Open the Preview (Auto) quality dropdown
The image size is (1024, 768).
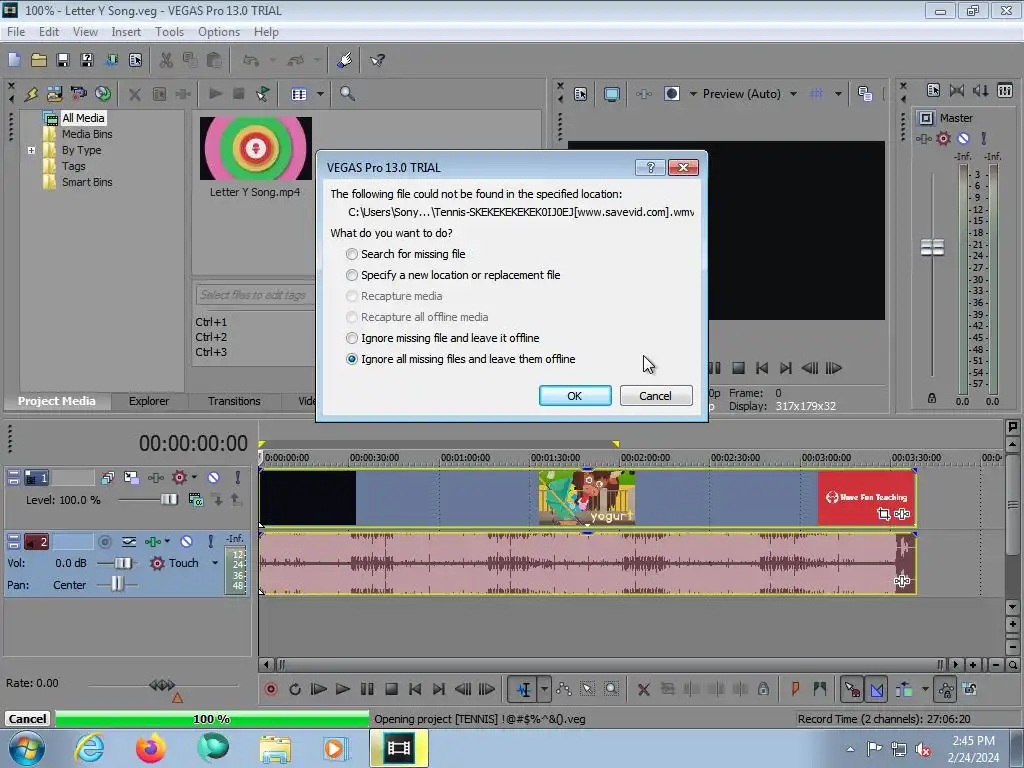pos(793,94)
